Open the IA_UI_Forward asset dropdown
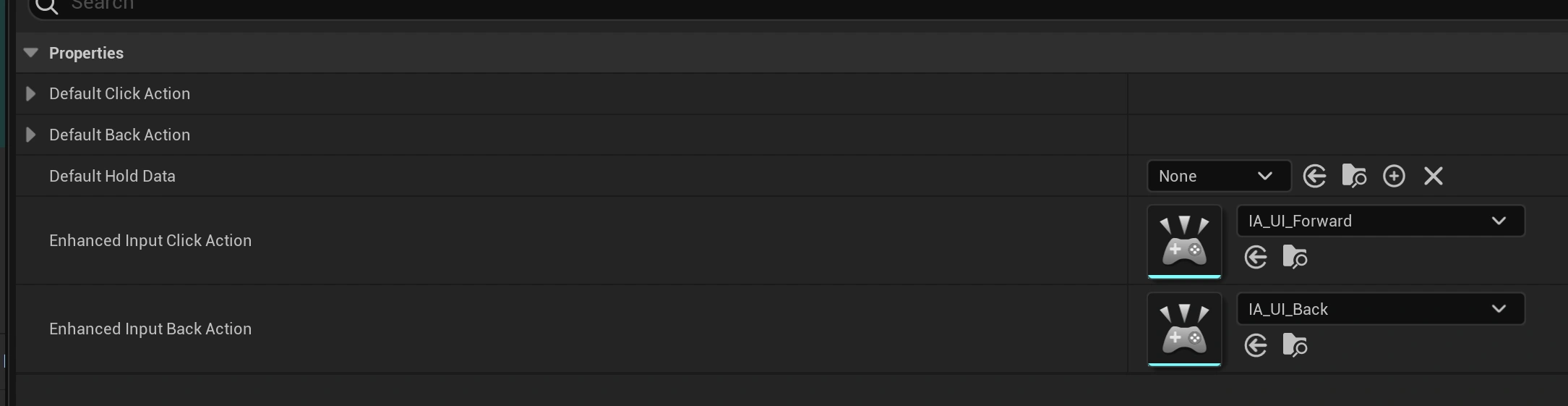Image resolution: width=1568 pixels, height=406 pixels. (x=1380, y=221)
